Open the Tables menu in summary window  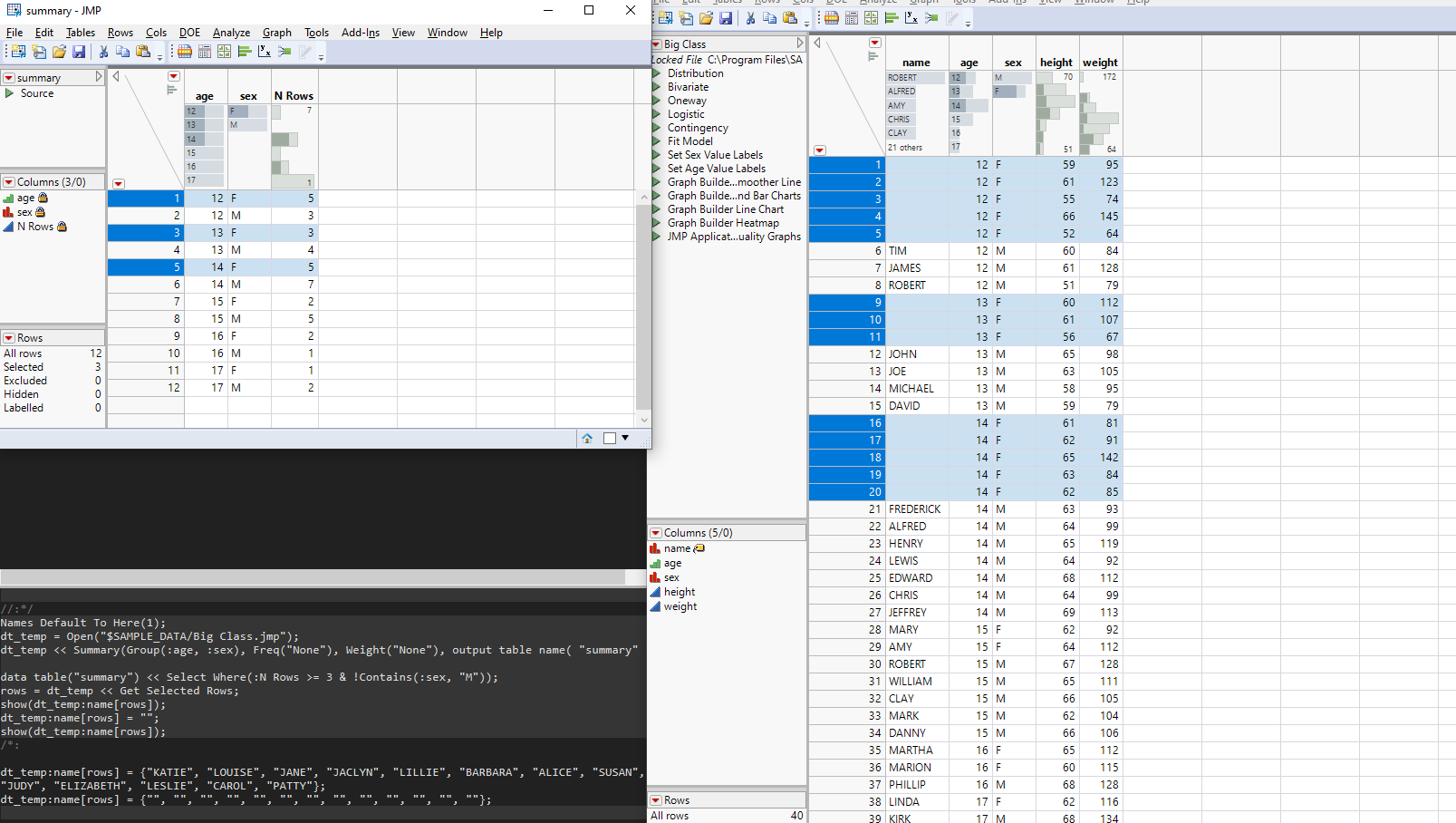click(x=80, y=33)
